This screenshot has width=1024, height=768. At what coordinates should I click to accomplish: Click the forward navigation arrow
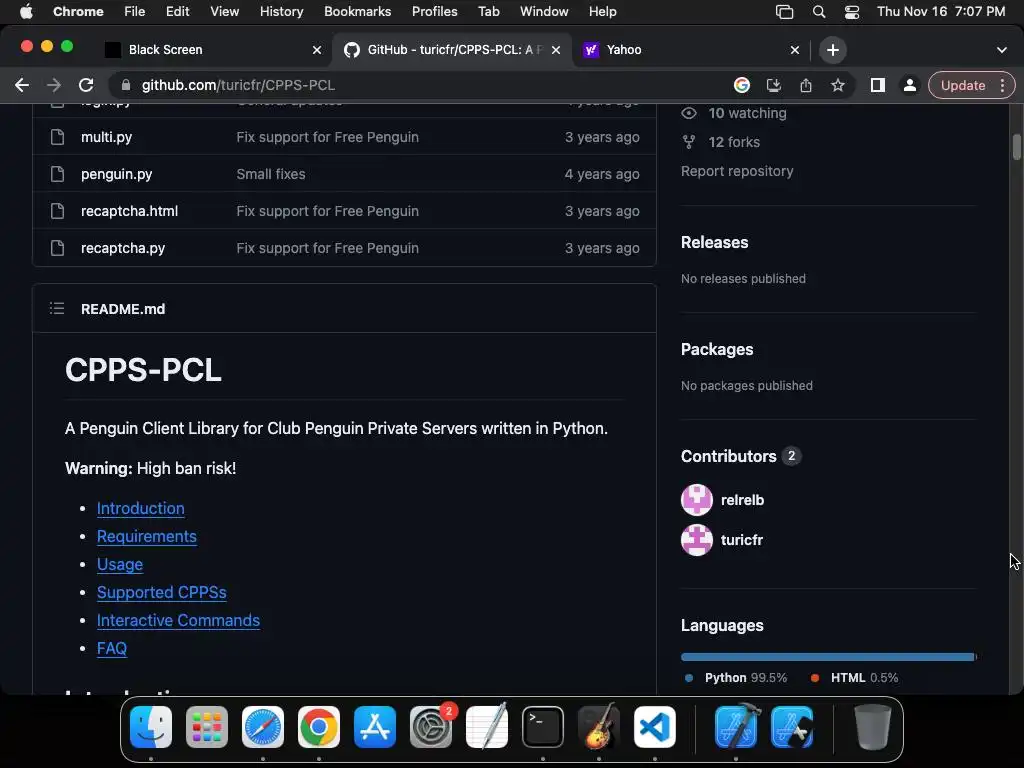(54, 85)
